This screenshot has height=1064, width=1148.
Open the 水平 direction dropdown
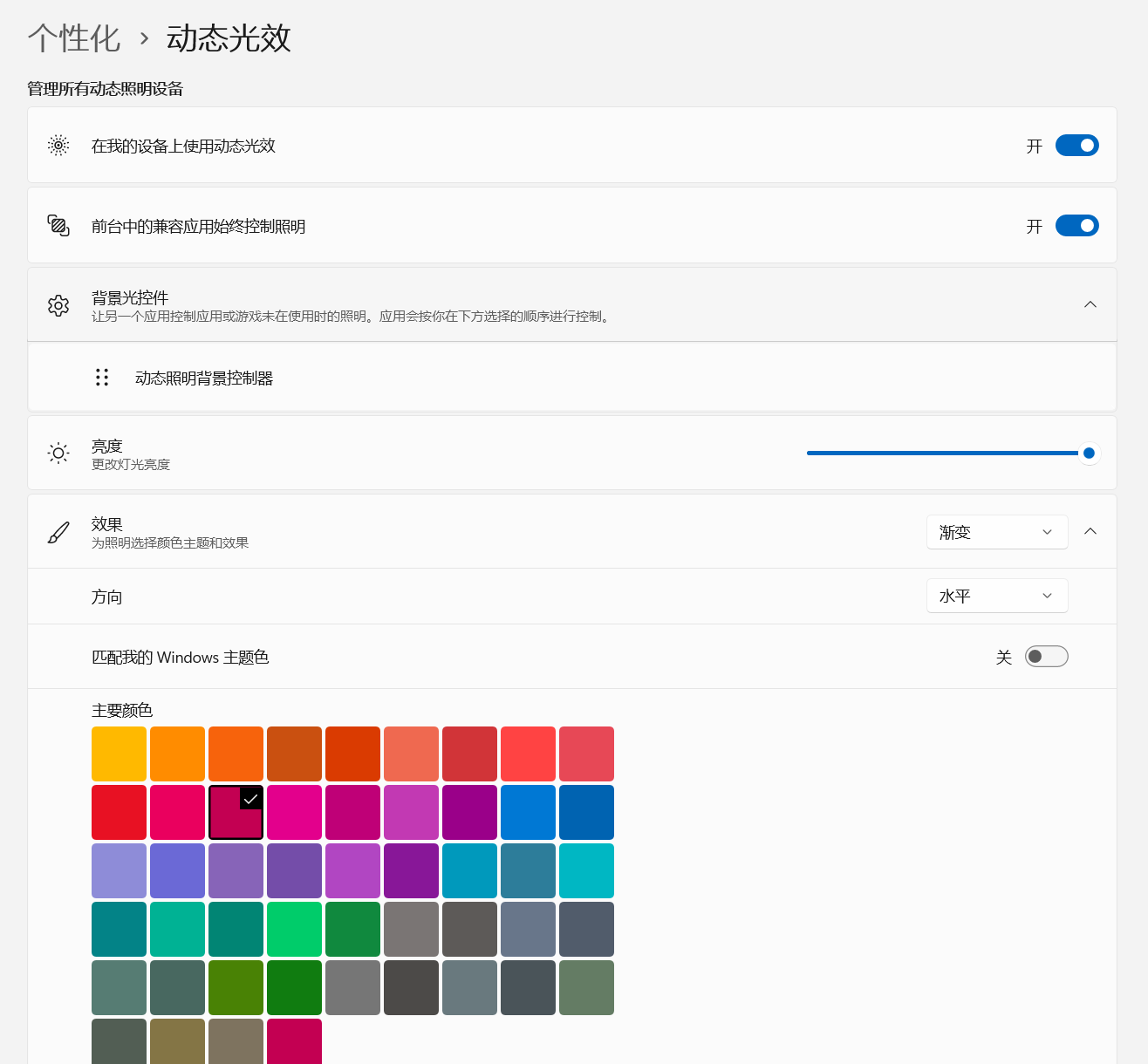pyautogui.click(x=997, y=596)
